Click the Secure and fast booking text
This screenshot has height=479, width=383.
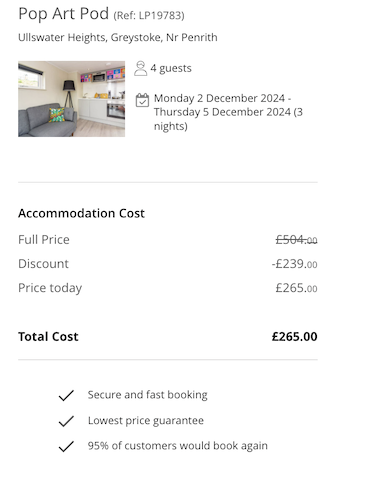[x=147, y=395]
